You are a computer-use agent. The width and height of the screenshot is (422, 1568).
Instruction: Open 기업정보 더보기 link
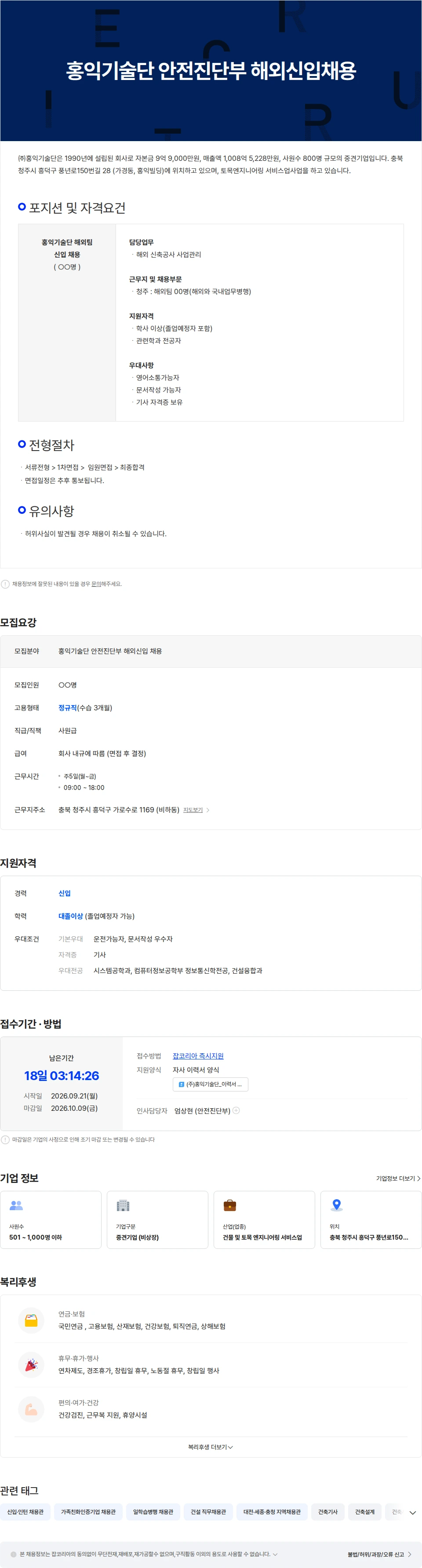click(398, 1179)
